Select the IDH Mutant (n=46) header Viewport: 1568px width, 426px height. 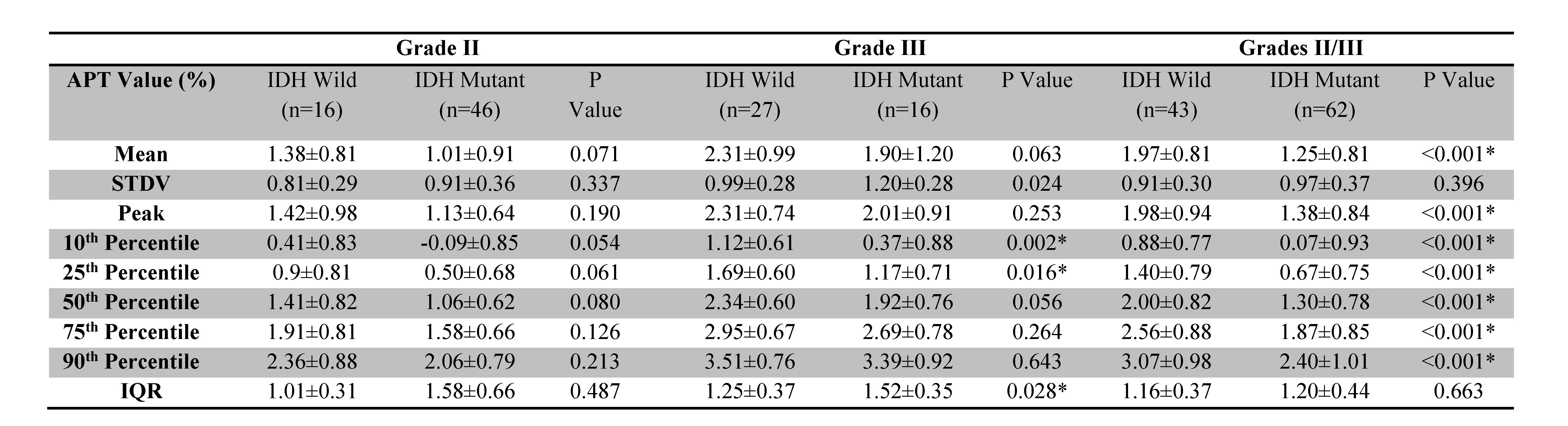coord(469,95)
